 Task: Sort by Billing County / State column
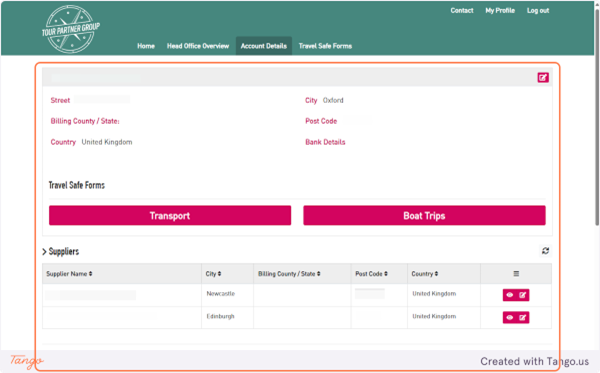(289, 274)
